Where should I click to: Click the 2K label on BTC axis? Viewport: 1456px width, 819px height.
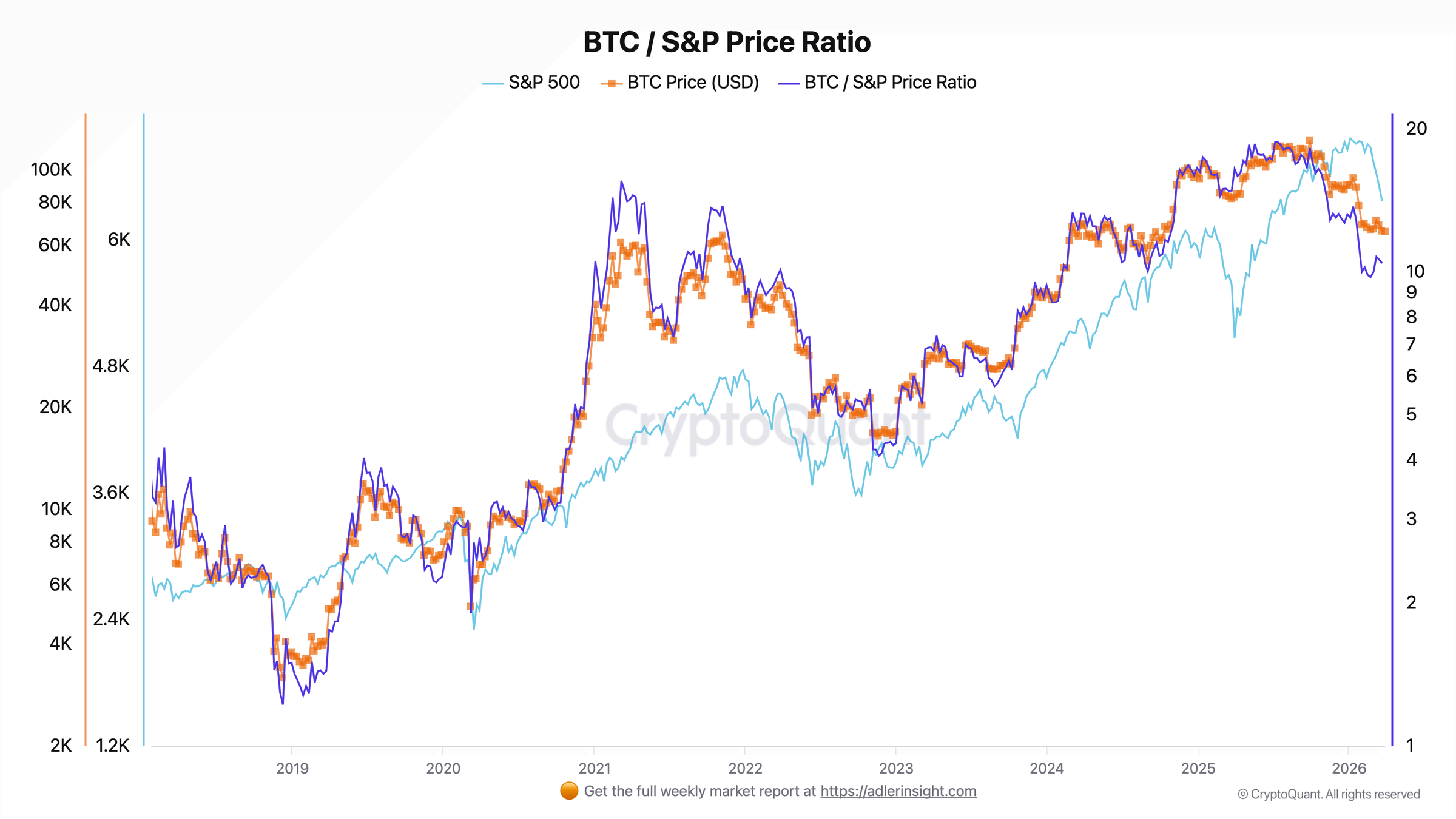point(61,745)
